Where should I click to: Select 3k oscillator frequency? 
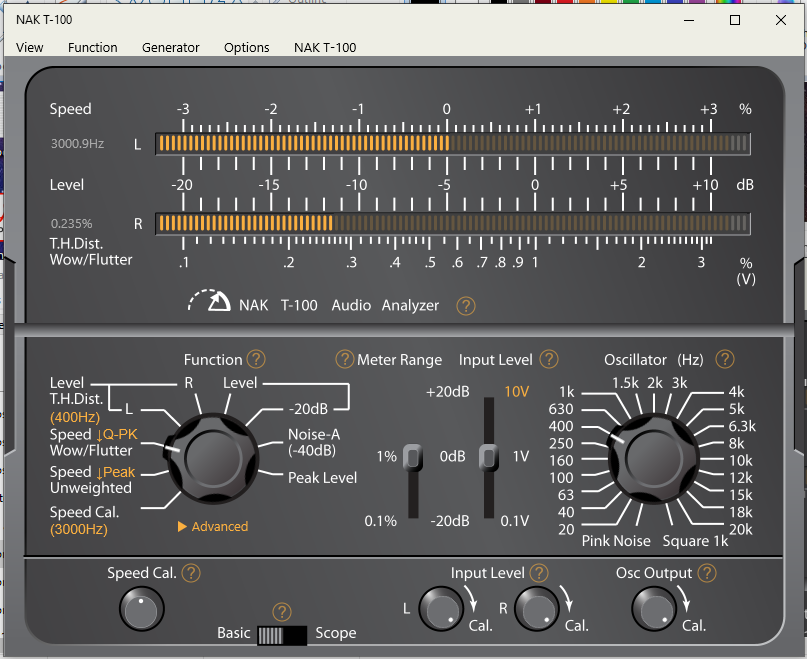click(x=679, y=383)
